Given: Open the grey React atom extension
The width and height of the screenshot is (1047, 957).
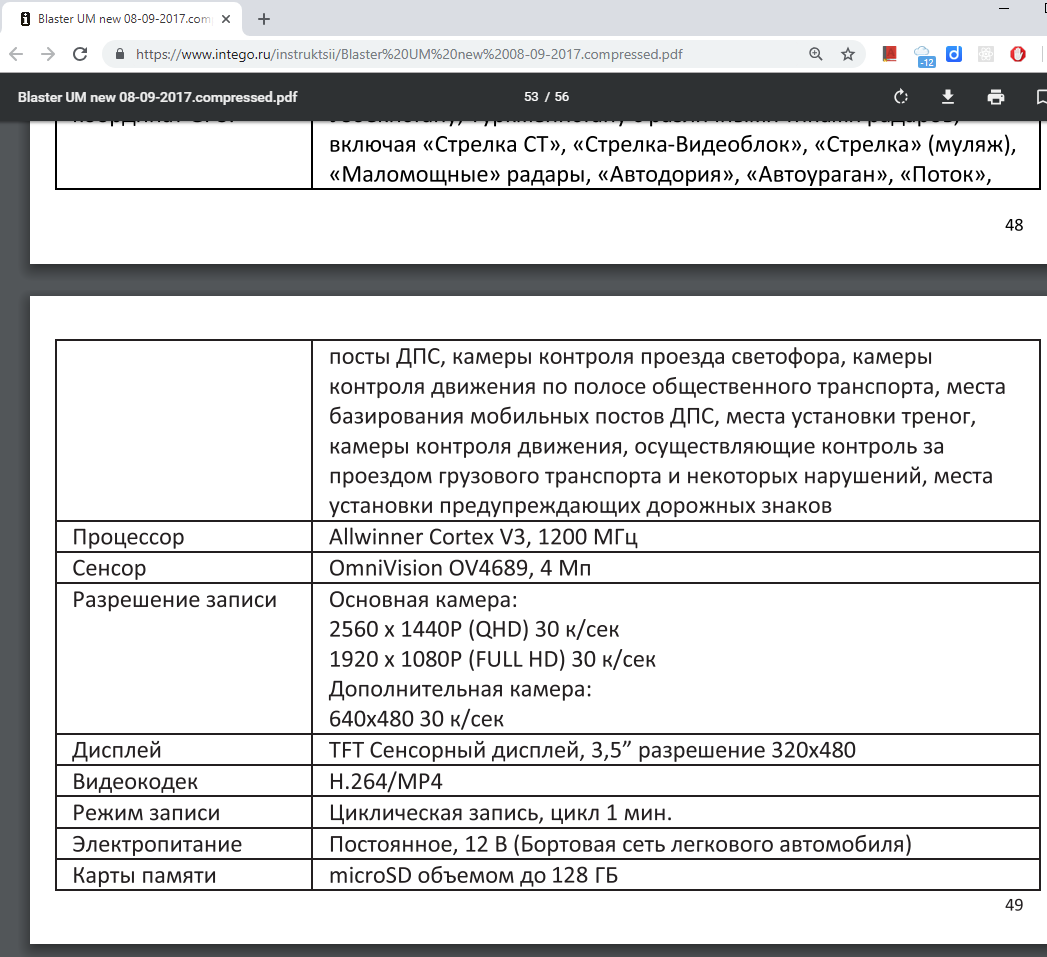Looking at the screenshot, I should tap(986, 54).
